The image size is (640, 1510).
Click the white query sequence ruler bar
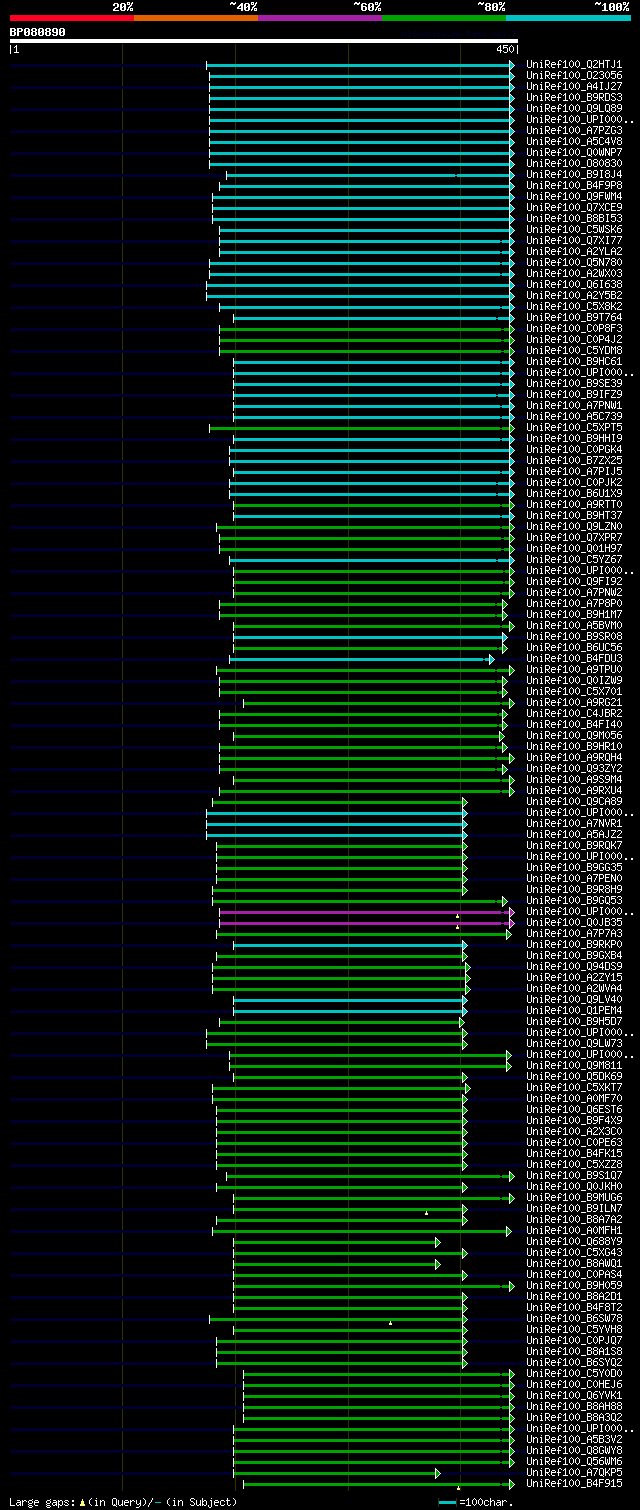point(264,41)
